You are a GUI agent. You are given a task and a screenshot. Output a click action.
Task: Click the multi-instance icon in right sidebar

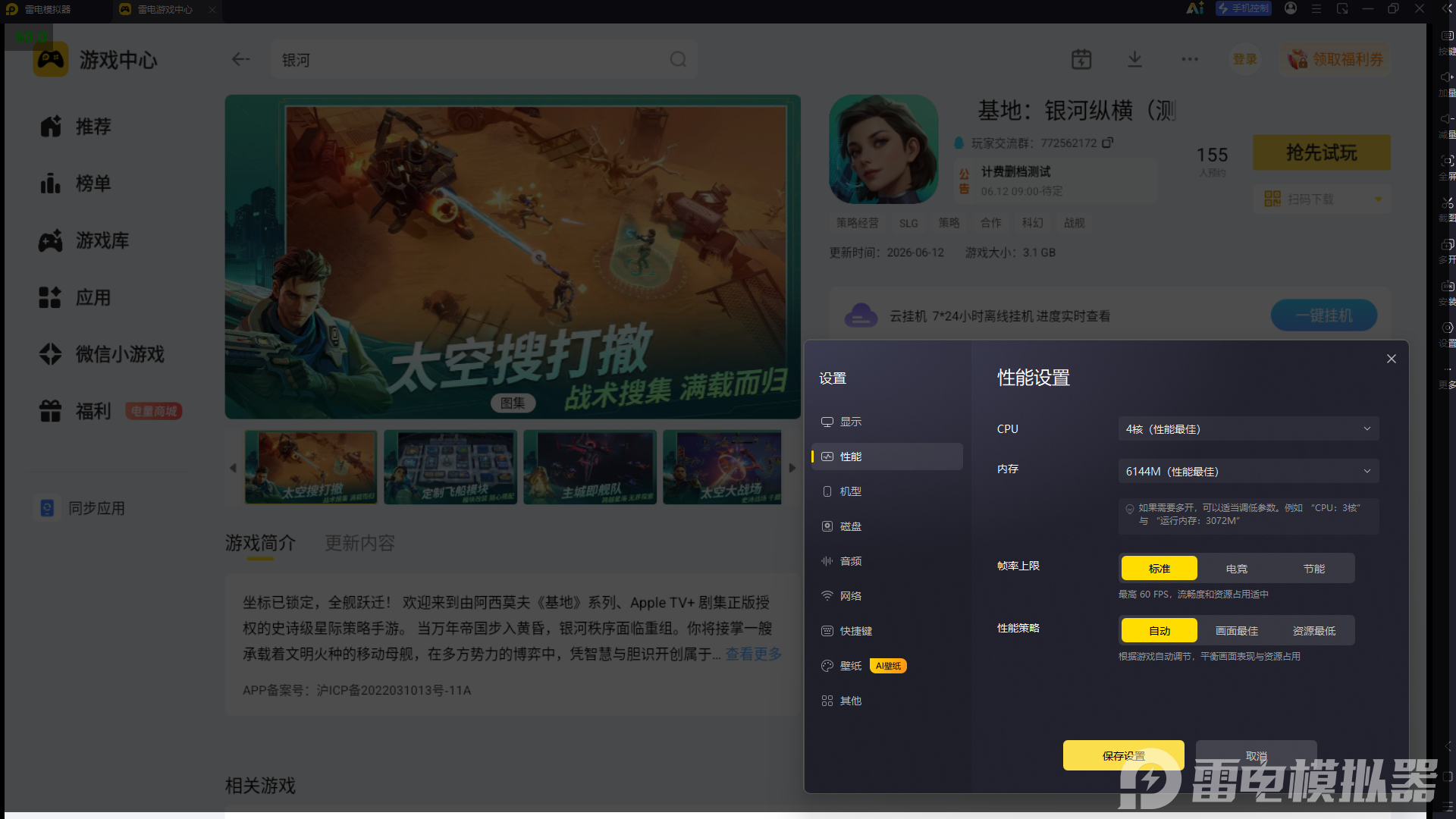pos(1447,244)
